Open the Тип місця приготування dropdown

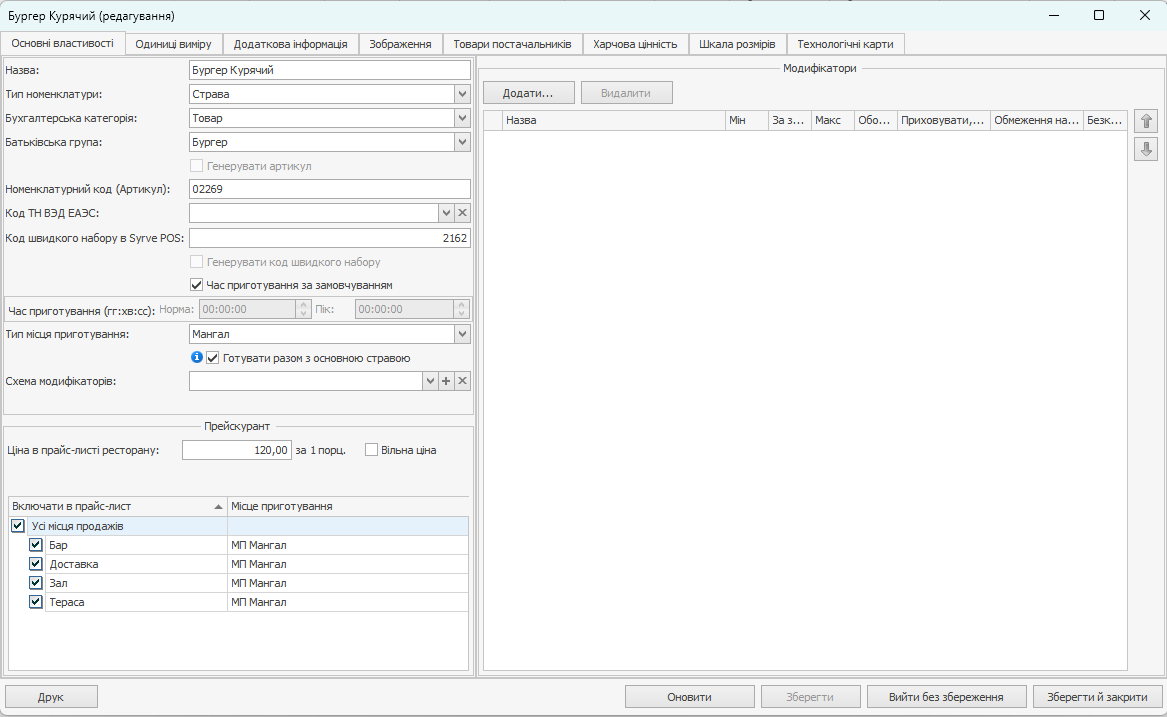(x=462, y=334)
